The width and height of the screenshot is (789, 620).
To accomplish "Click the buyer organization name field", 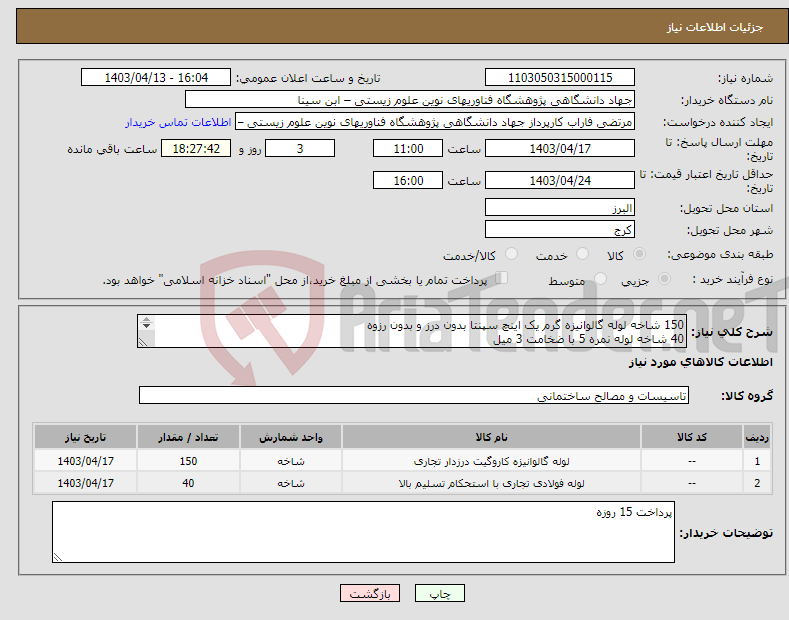I will tap(410, 100).
